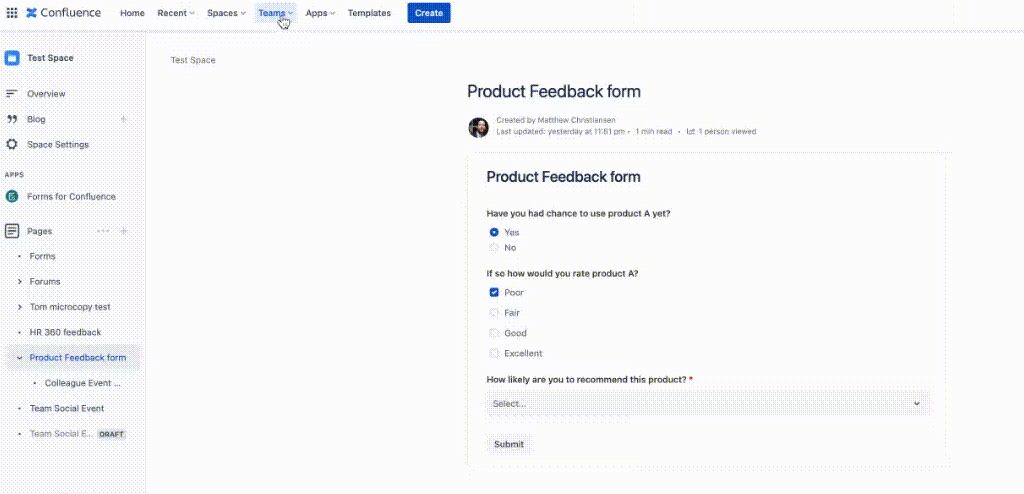
Task: Expand the Forums page tree item
Action: point(20,282)
